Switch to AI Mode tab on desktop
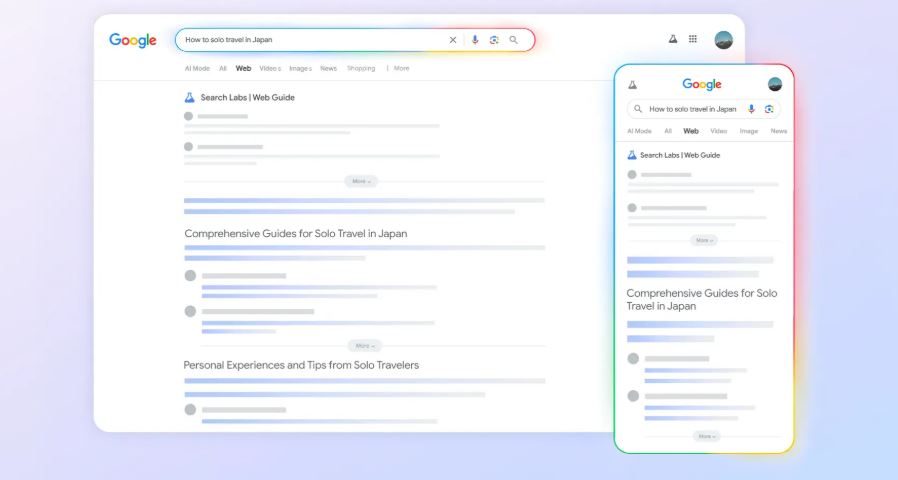Viewport: 898px width, 480px height. pyautogui.click(x=197, y=69)
